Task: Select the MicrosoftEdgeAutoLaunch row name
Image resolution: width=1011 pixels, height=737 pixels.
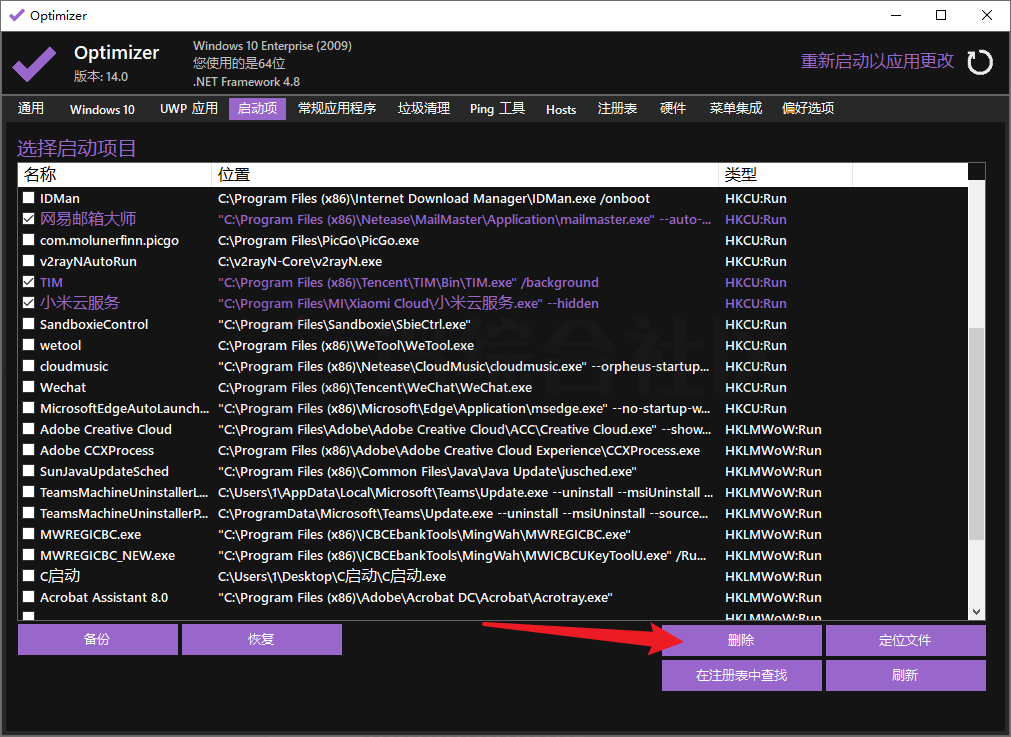Action: [124, 408]
